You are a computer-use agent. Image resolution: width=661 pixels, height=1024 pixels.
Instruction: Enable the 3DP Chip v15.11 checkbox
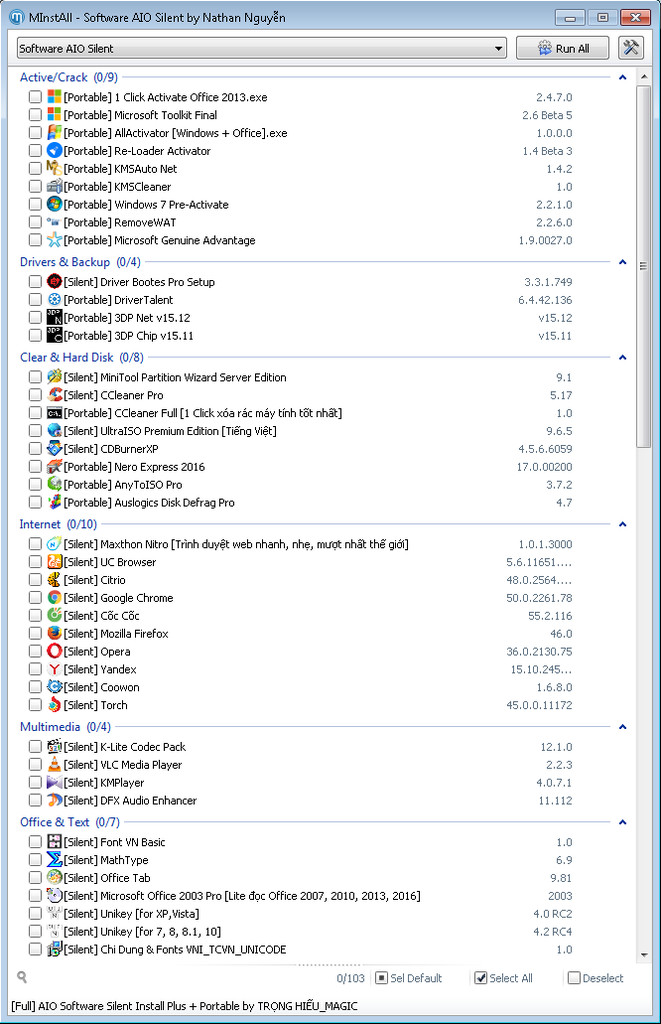35,336
